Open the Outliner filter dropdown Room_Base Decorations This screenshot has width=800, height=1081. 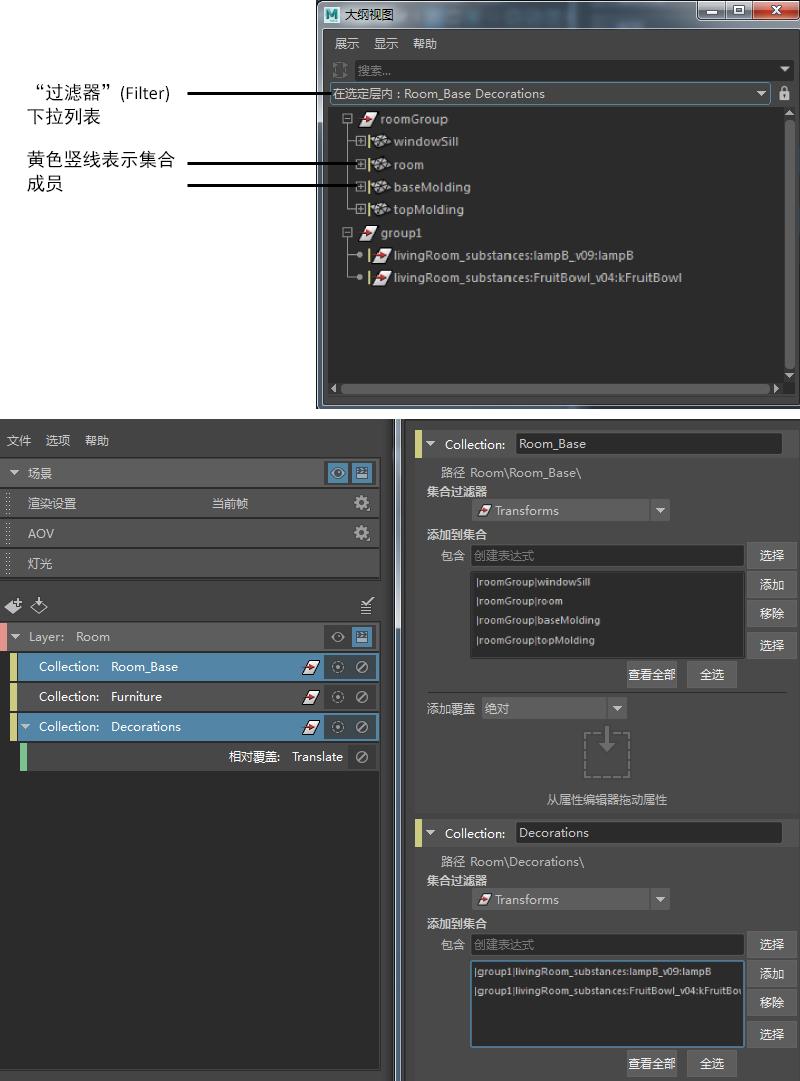click(x=550, y=93)
